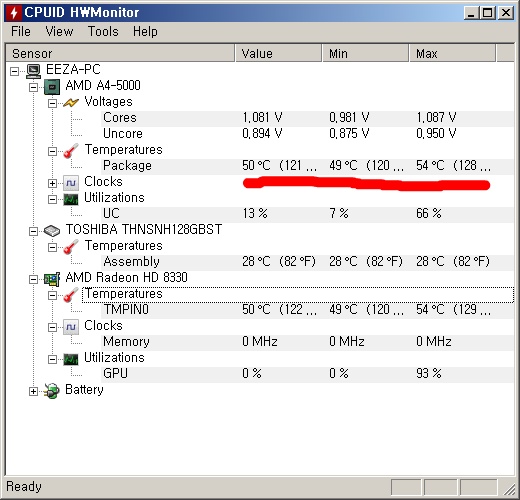Click the Cores current value 1,081 V

(x=262, y=118)
